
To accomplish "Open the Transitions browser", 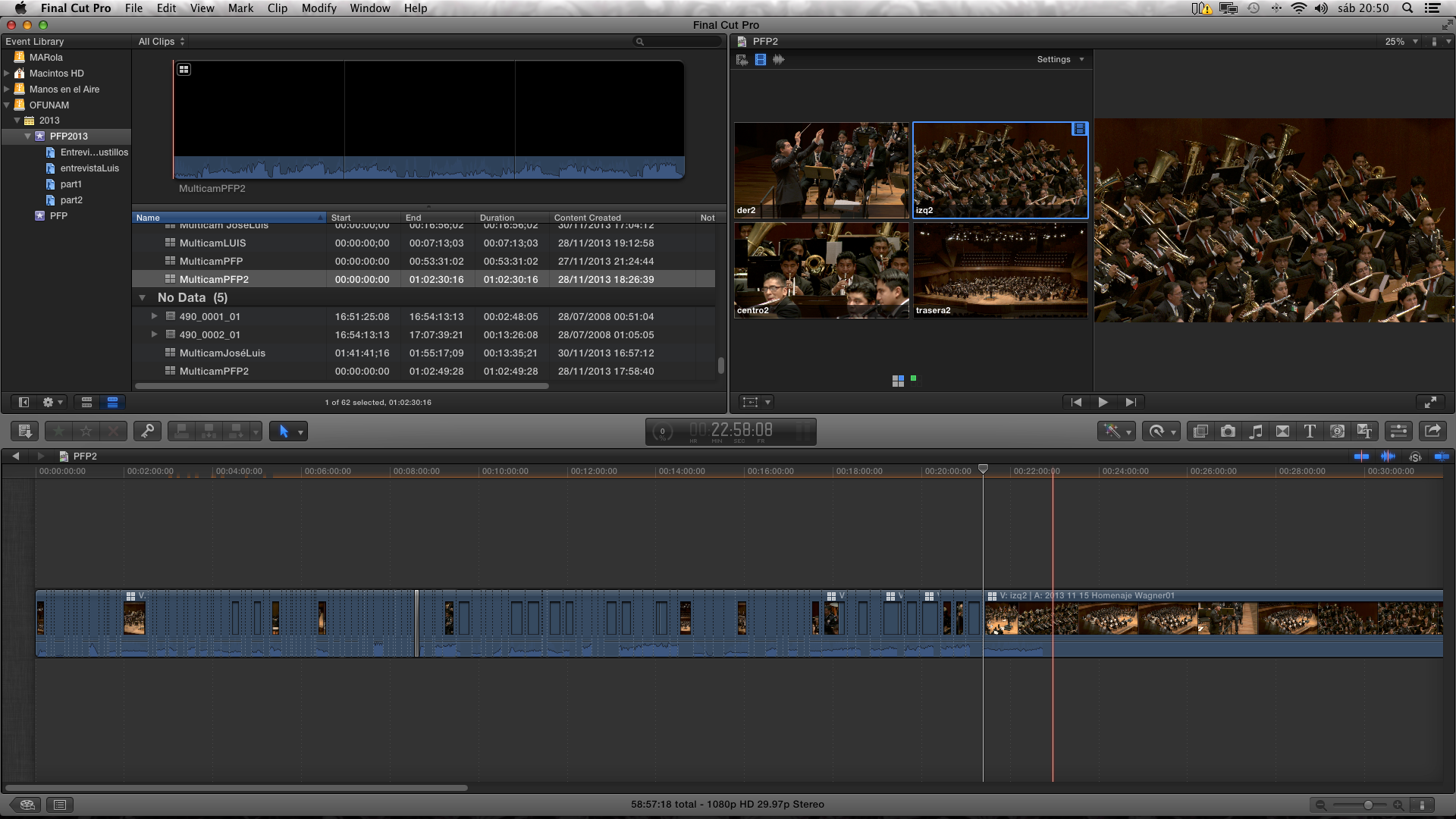I will coord(1282,431).
